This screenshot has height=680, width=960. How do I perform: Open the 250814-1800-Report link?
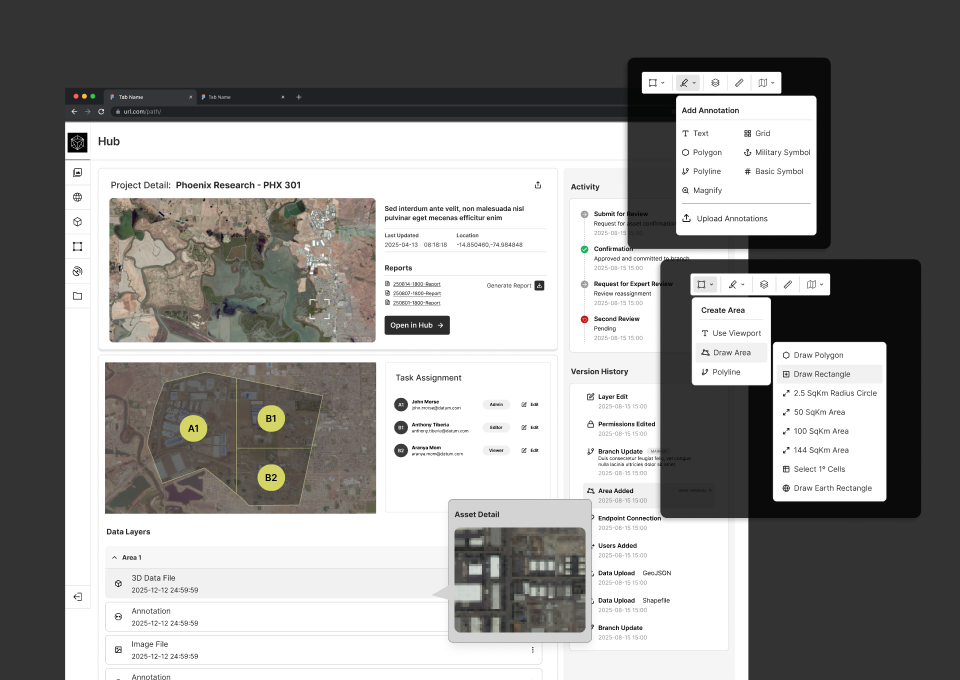coord(416,284)
